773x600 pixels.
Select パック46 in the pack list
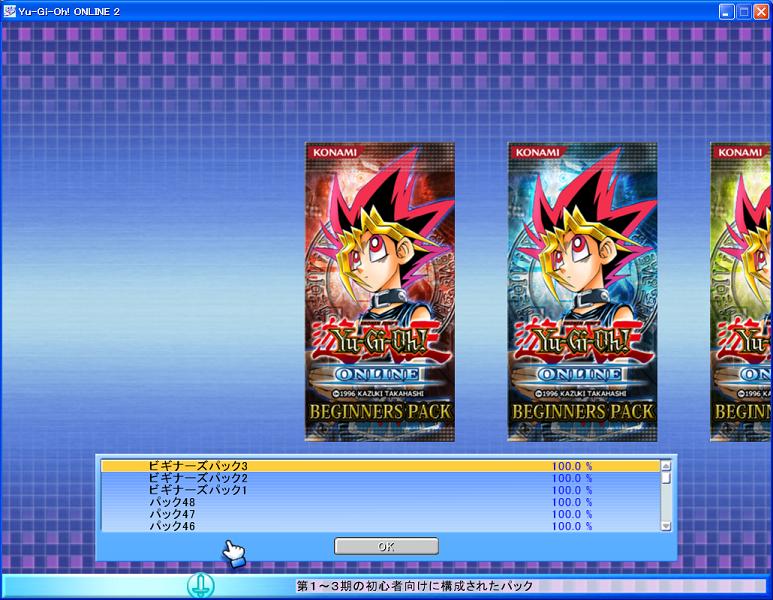380,526
